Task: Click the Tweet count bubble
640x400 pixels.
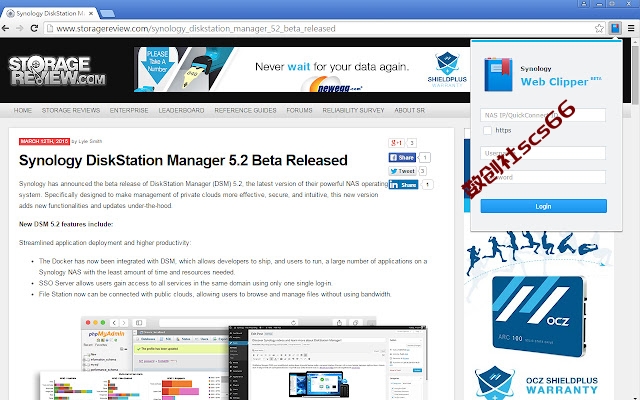Action: [x=422, y=171]
